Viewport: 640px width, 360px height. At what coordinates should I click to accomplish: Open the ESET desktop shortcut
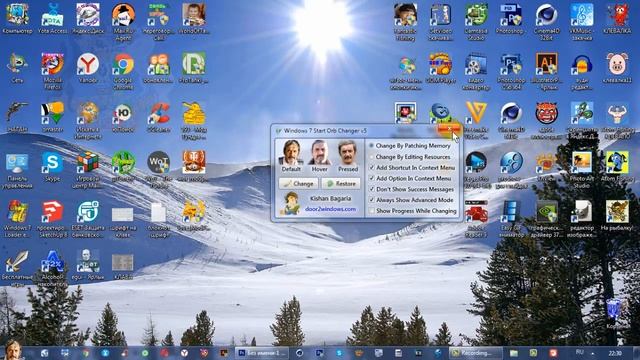coord(88,219)
